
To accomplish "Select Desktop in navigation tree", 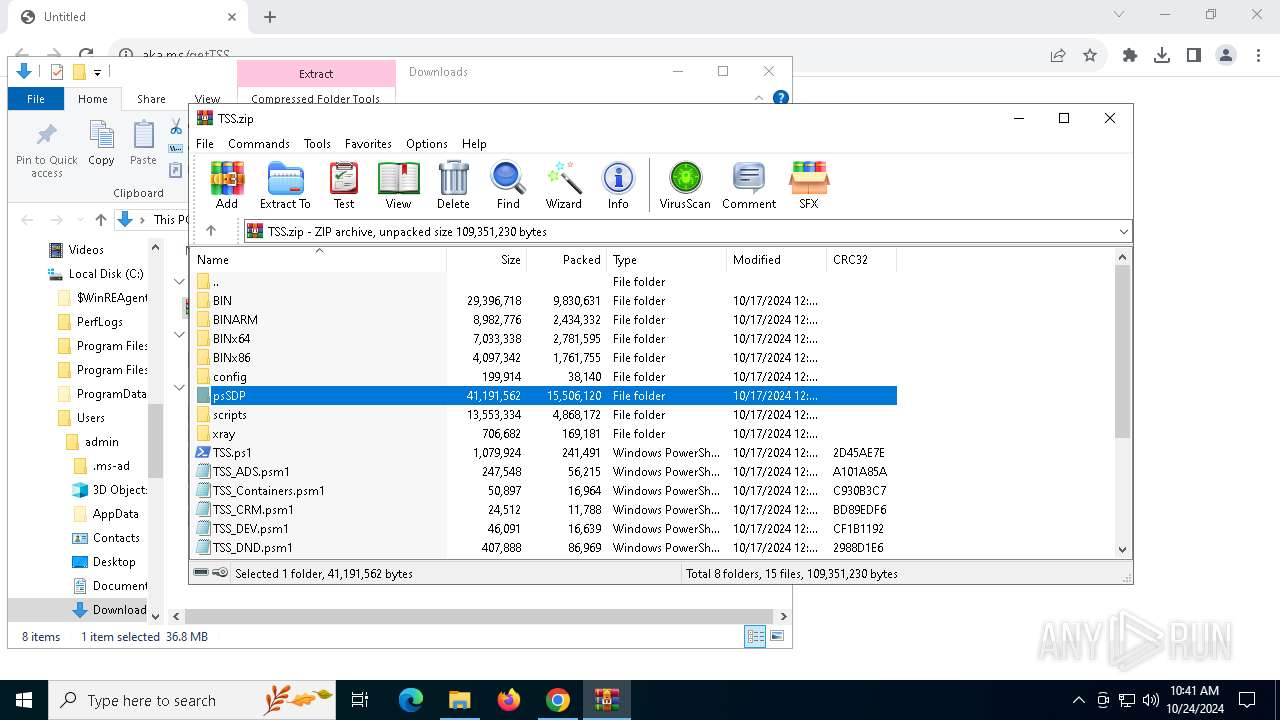I will [x=114, y=561].
